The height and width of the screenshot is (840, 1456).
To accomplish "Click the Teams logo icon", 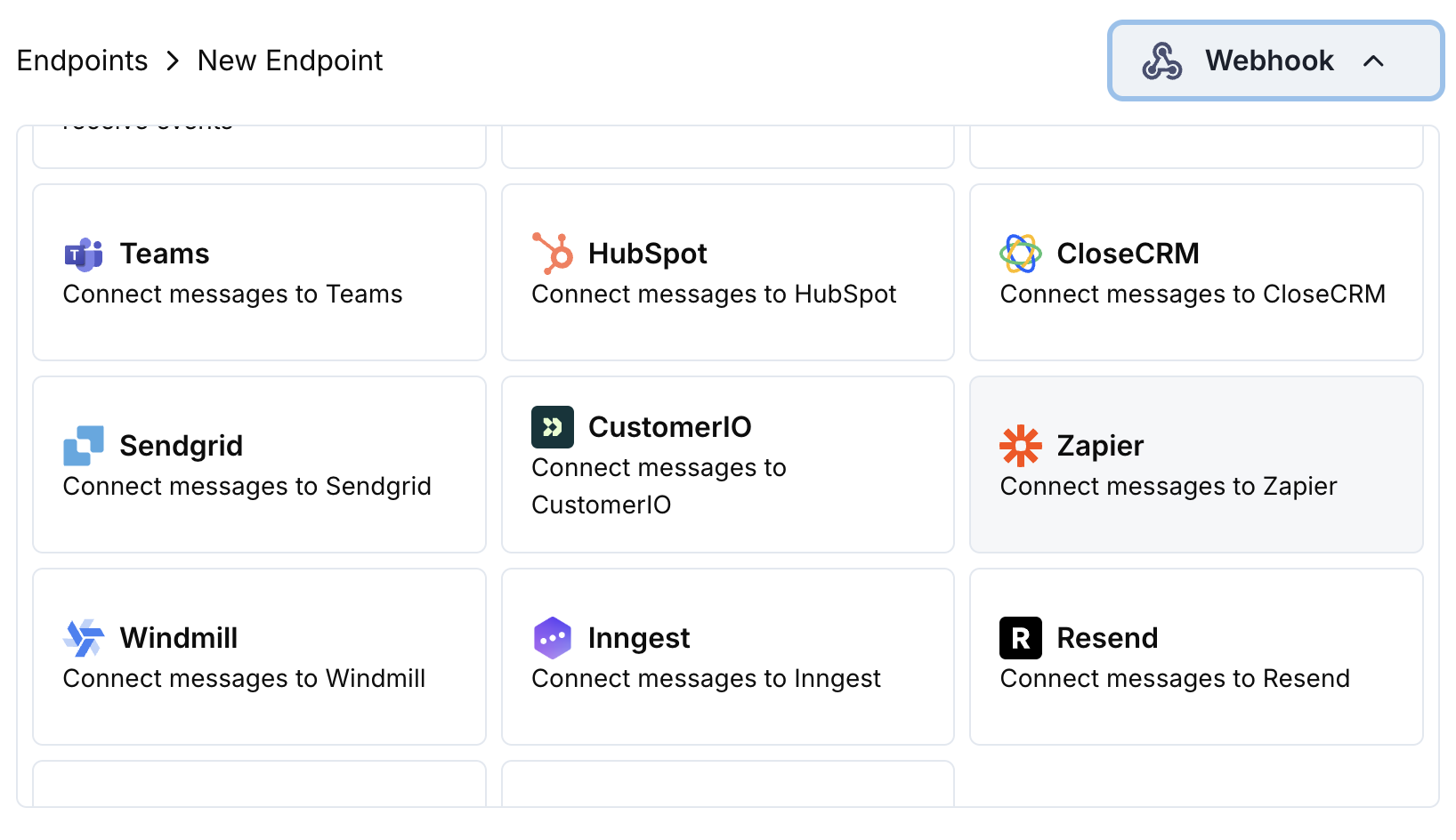I will coord(83,254).
